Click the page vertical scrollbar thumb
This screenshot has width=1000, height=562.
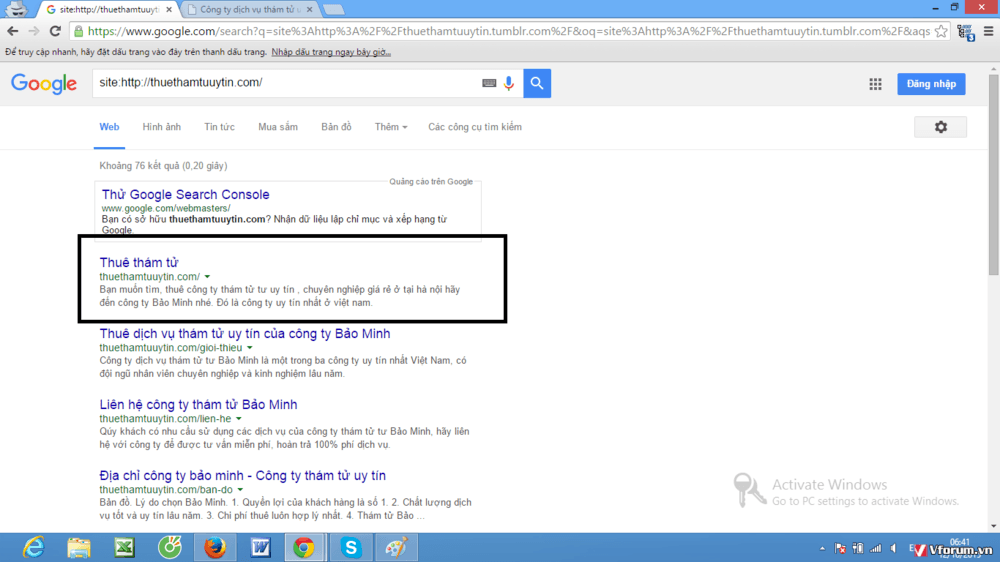pos(994,174)
